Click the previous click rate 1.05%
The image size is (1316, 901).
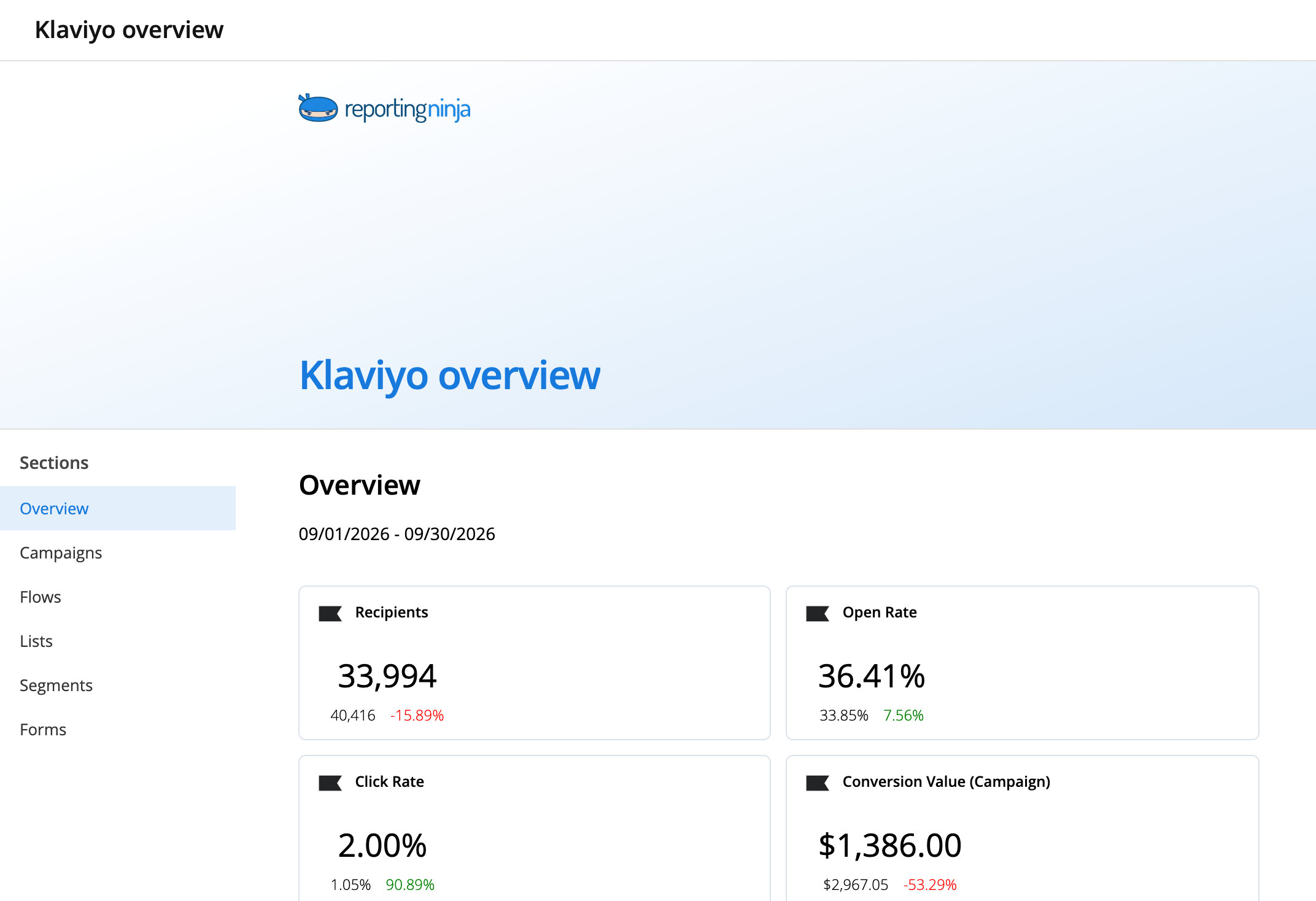[350, 884]
